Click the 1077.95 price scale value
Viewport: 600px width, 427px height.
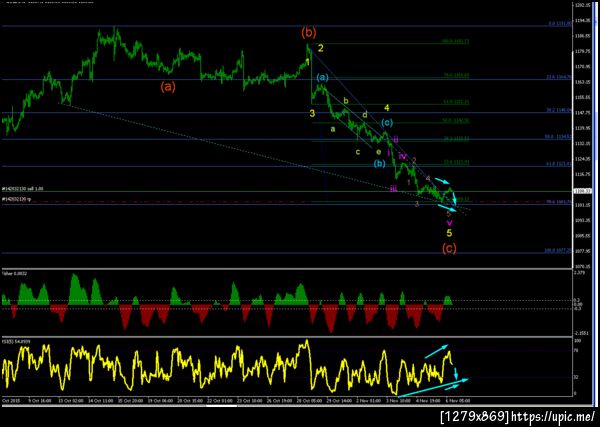coord(581,251)
